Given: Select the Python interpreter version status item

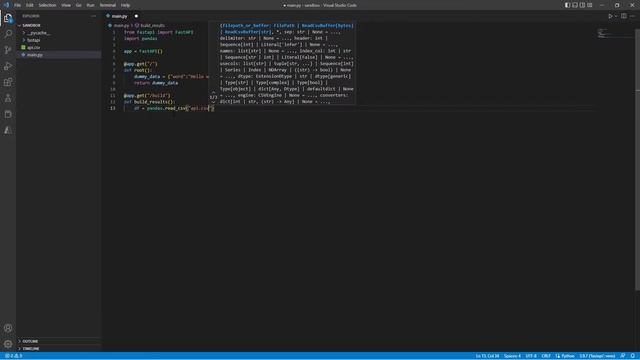Looking at the screenshot, I should tap(597, 356).
